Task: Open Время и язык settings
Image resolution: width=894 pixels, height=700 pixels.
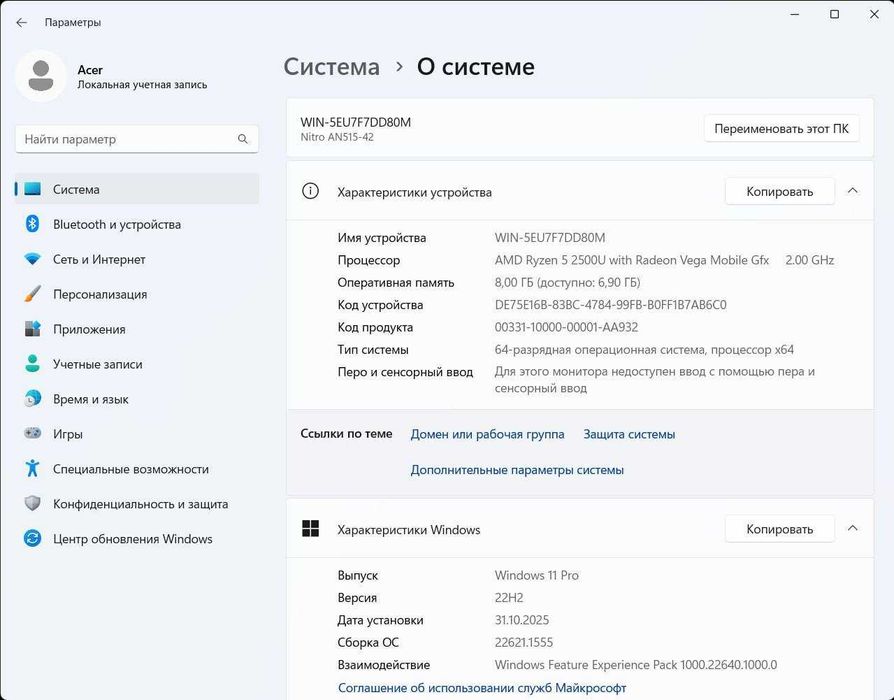Action: point(90,400)
